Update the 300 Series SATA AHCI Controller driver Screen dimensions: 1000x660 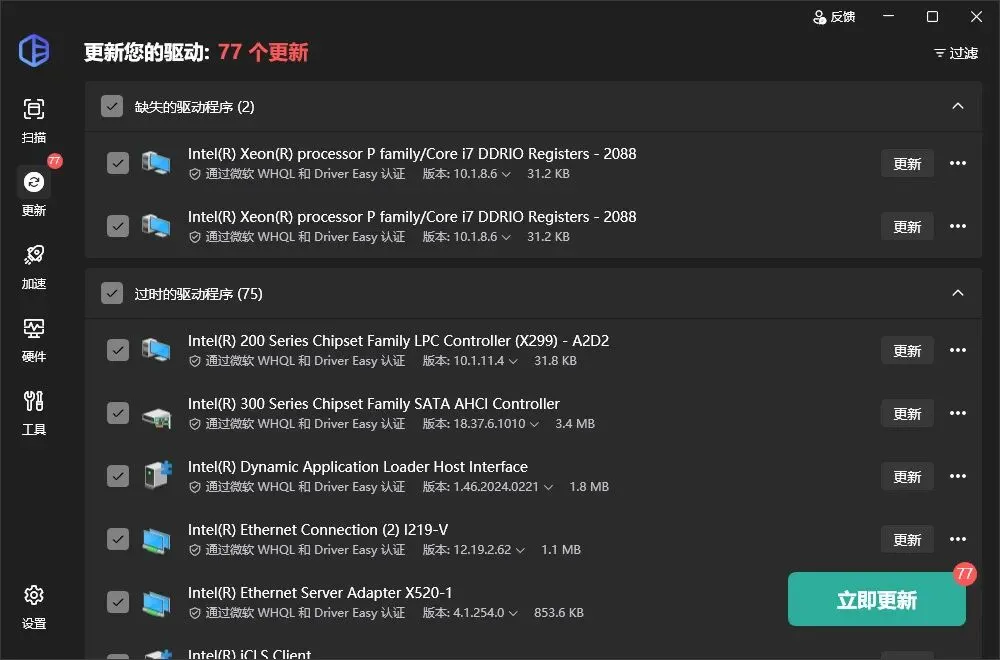pos(907,414)
